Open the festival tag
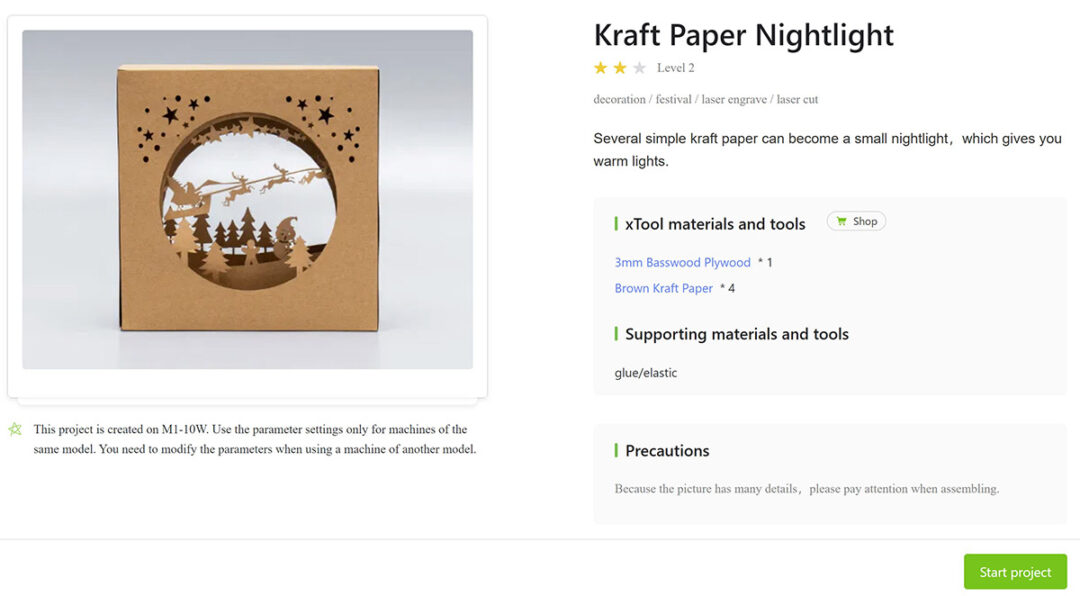 (673, 99)
